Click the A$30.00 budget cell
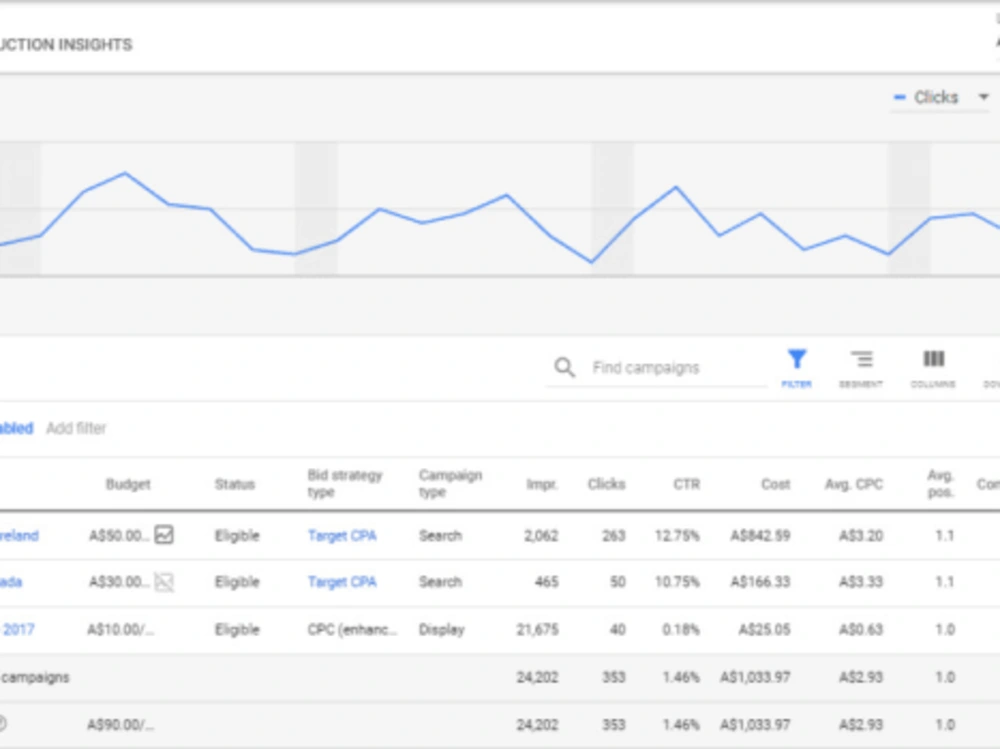The image size is (1000, 749). click(x=119, y=582)
